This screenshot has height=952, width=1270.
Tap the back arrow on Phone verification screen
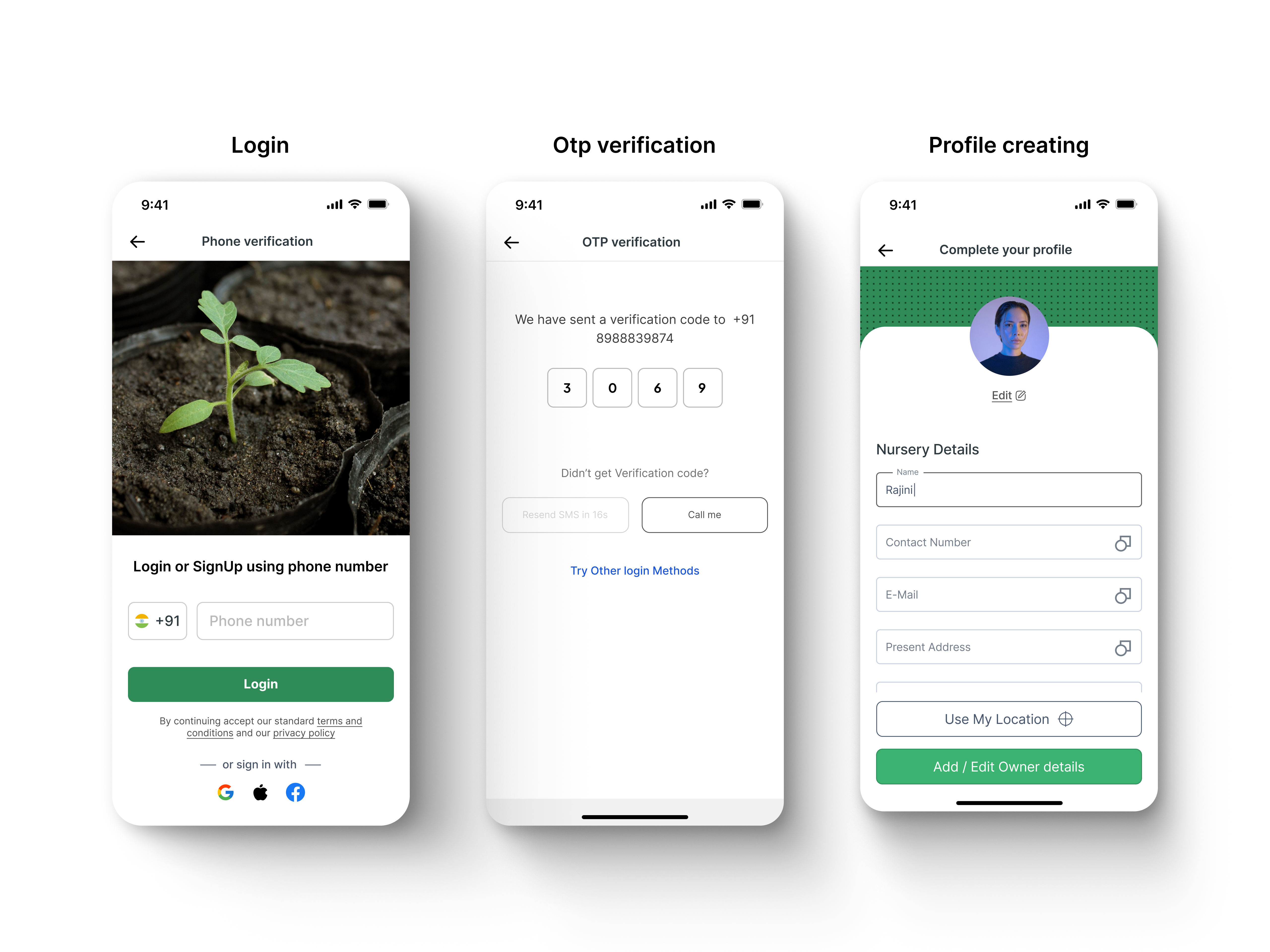(138, 241)
